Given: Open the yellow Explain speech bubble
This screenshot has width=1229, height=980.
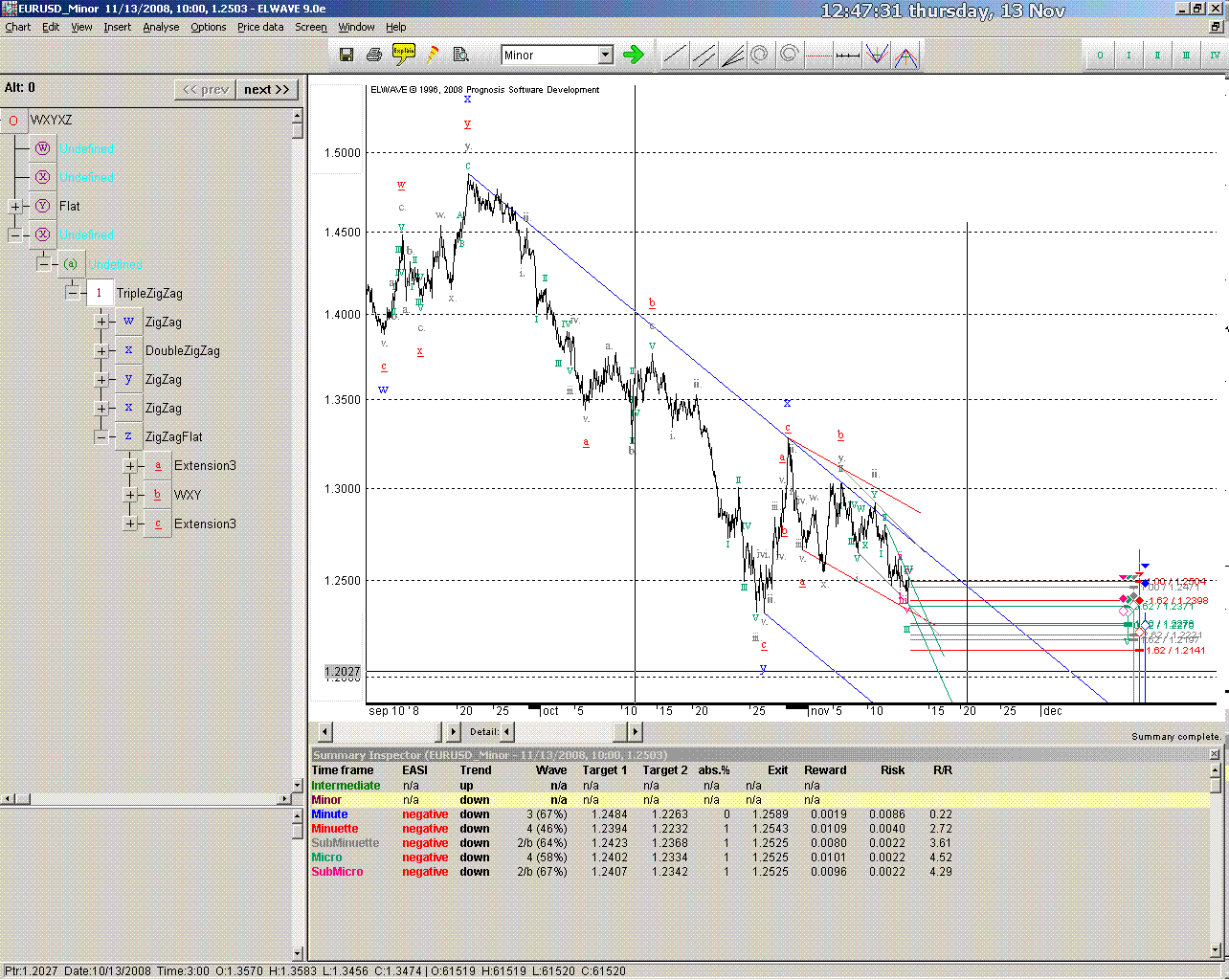Looking at the screenshot, I should (x=403, y=55).
